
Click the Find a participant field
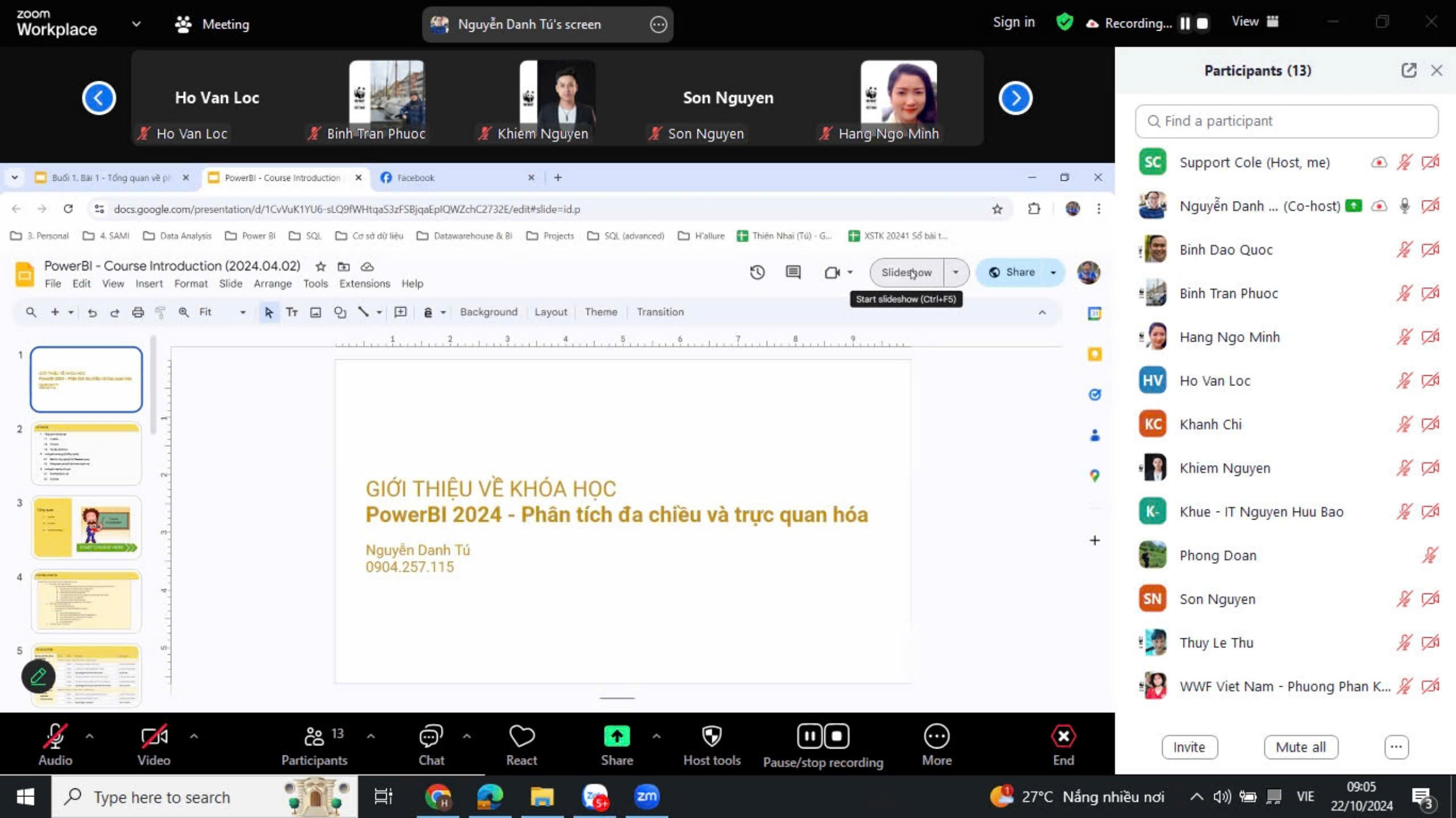[1287, 121]
